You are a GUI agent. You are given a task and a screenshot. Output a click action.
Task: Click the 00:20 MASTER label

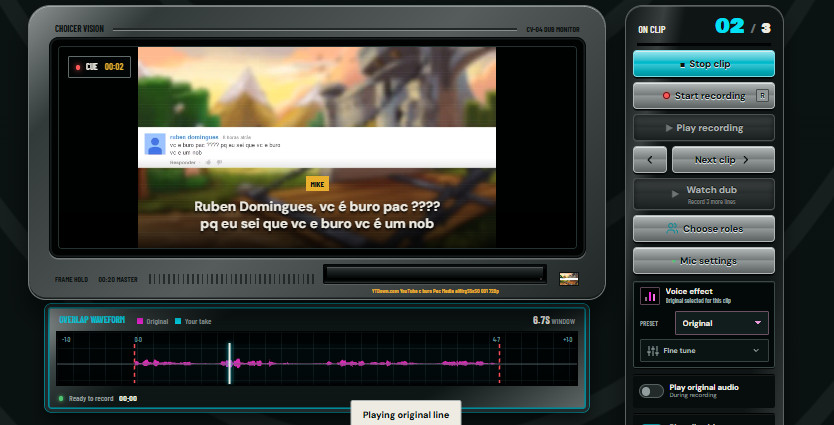pos(118,279)
